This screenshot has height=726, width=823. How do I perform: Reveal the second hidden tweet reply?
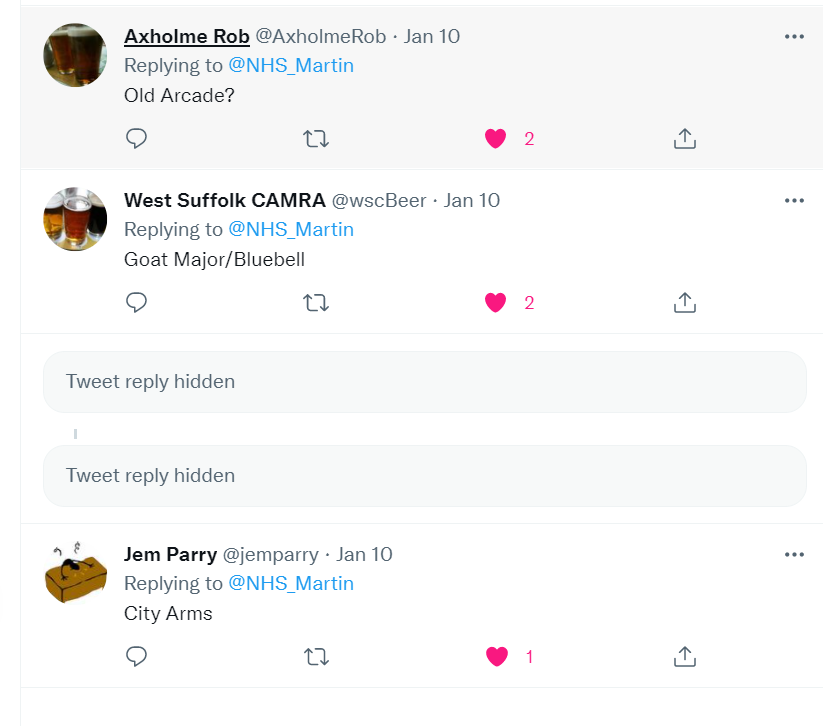tap(424, 476)
